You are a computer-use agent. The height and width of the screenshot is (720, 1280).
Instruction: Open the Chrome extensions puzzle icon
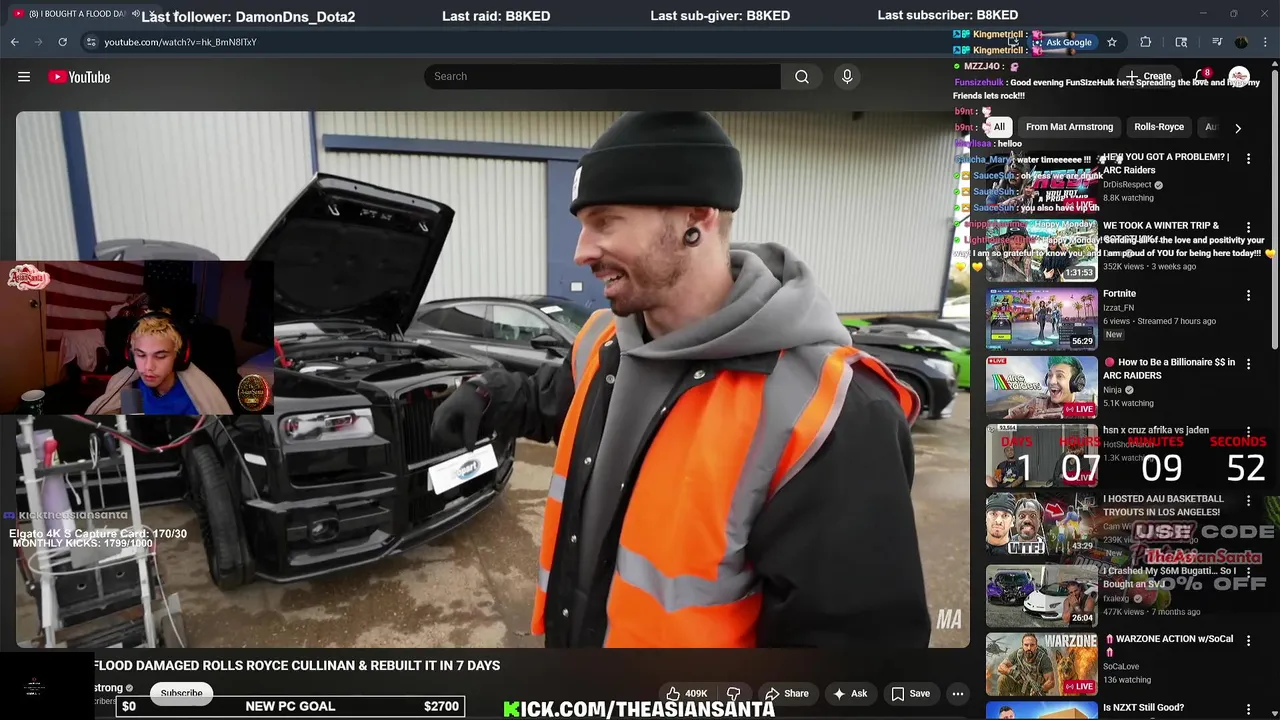tap(1146, 42)
